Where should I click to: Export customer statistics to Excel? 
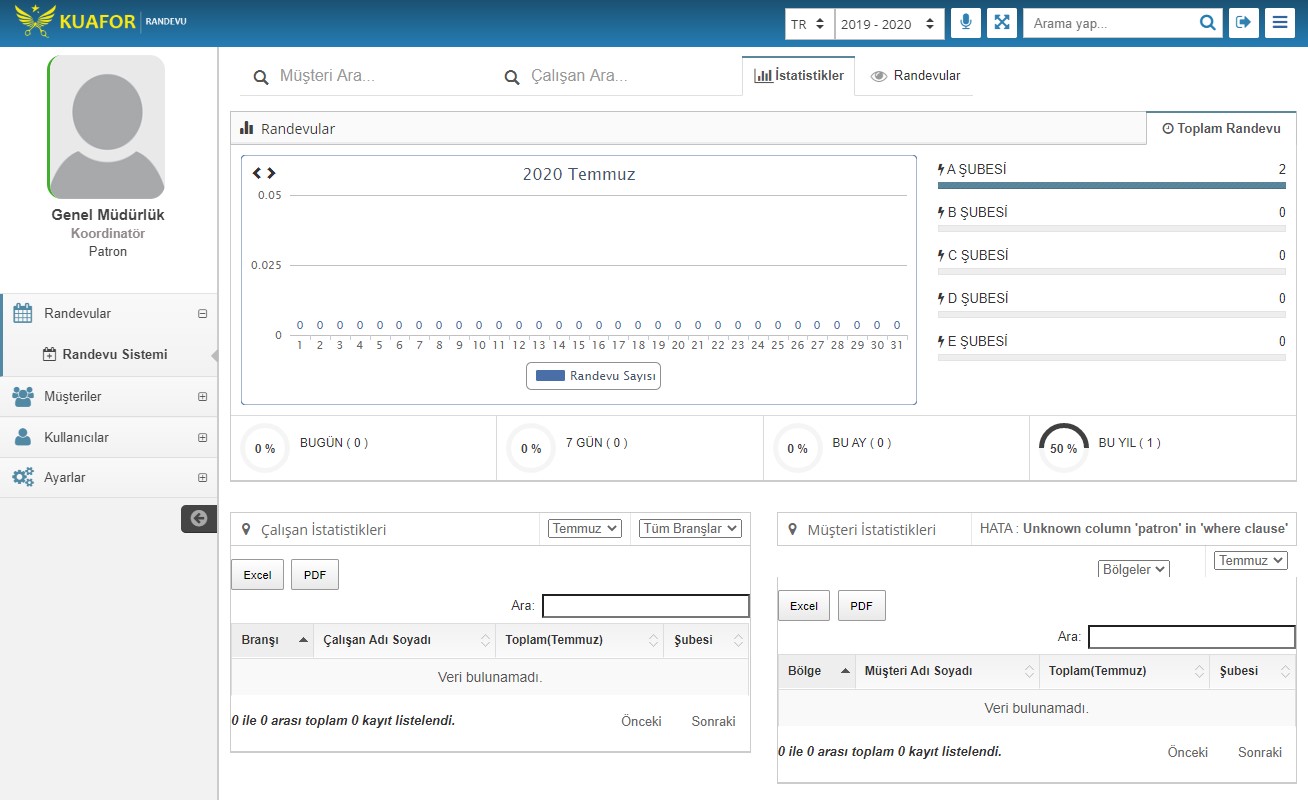[x=804, y=606]
